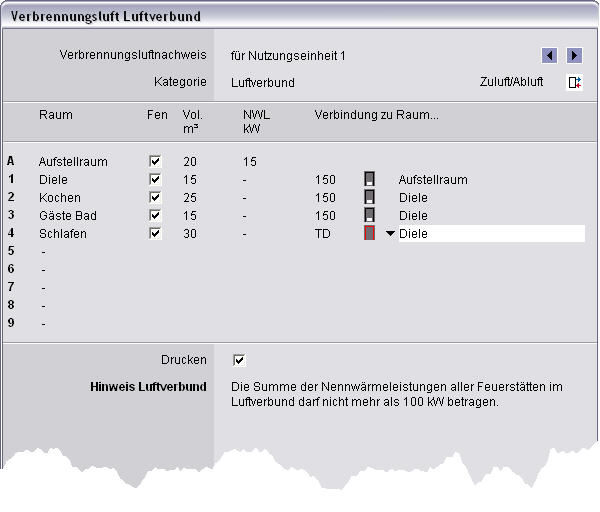
Task: Toggle Fen checkbox for Gäste Bad
Action: [155, 215]
